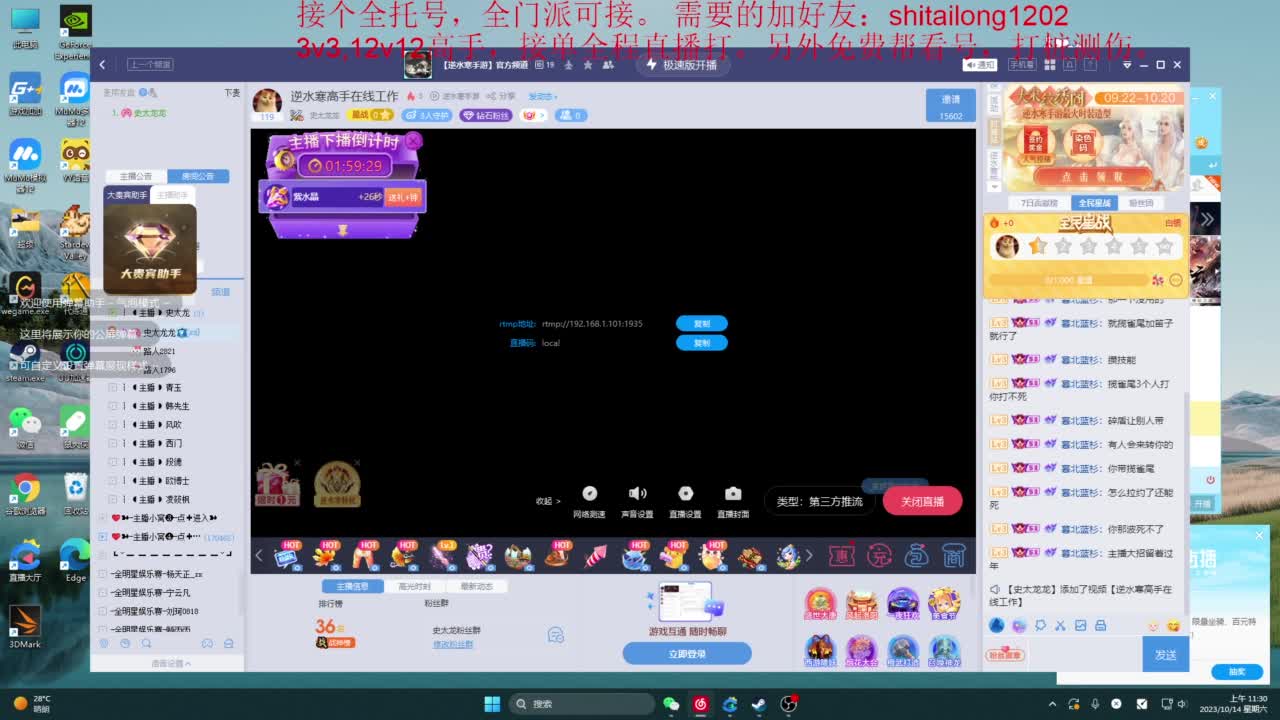
Task: Switch to 主播信息 tab
Action: click(x=353, y=586)
